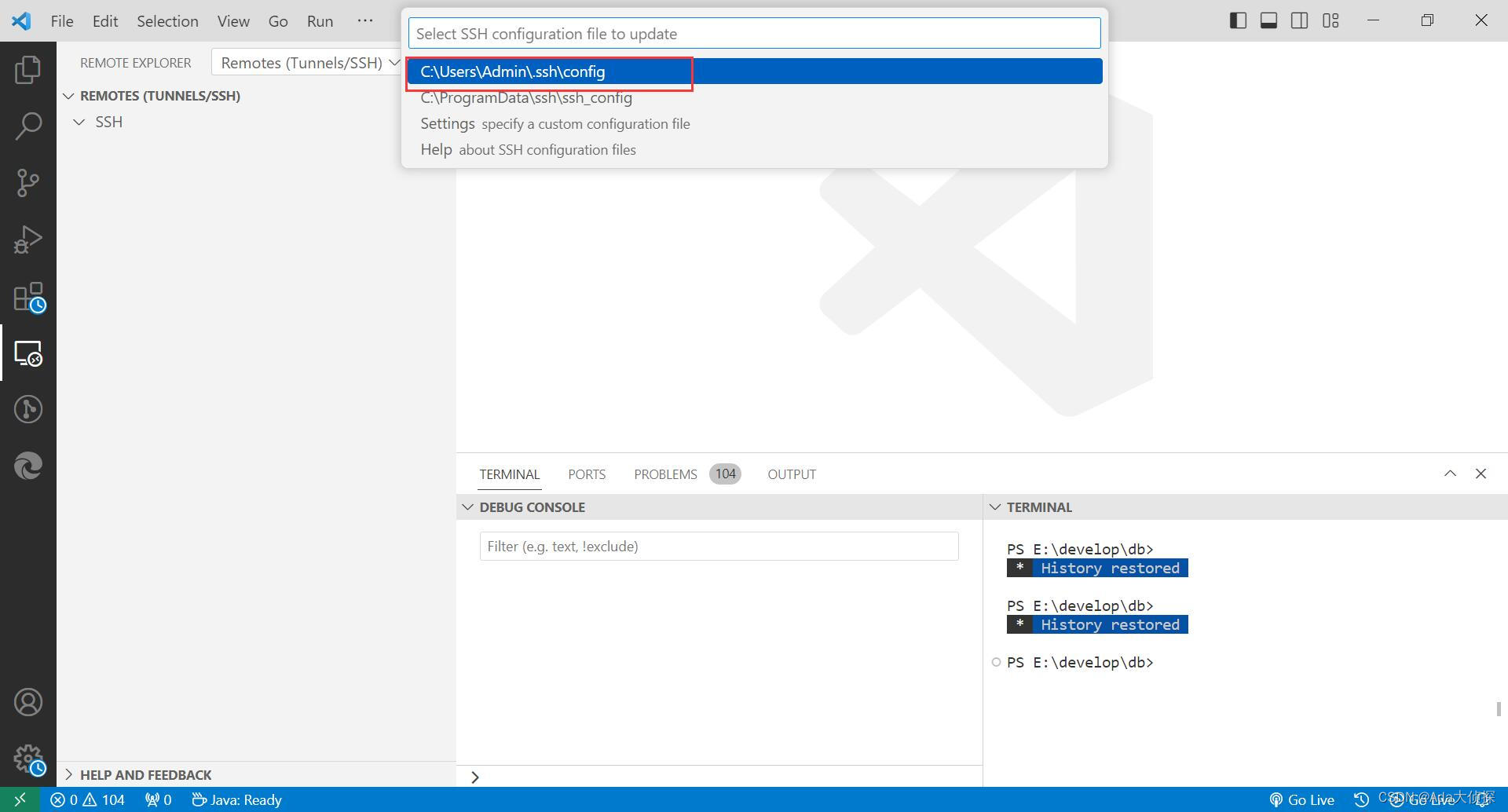Open the Run and Debug view
The image size is (1508, 812).
click(x=28, y=240)
